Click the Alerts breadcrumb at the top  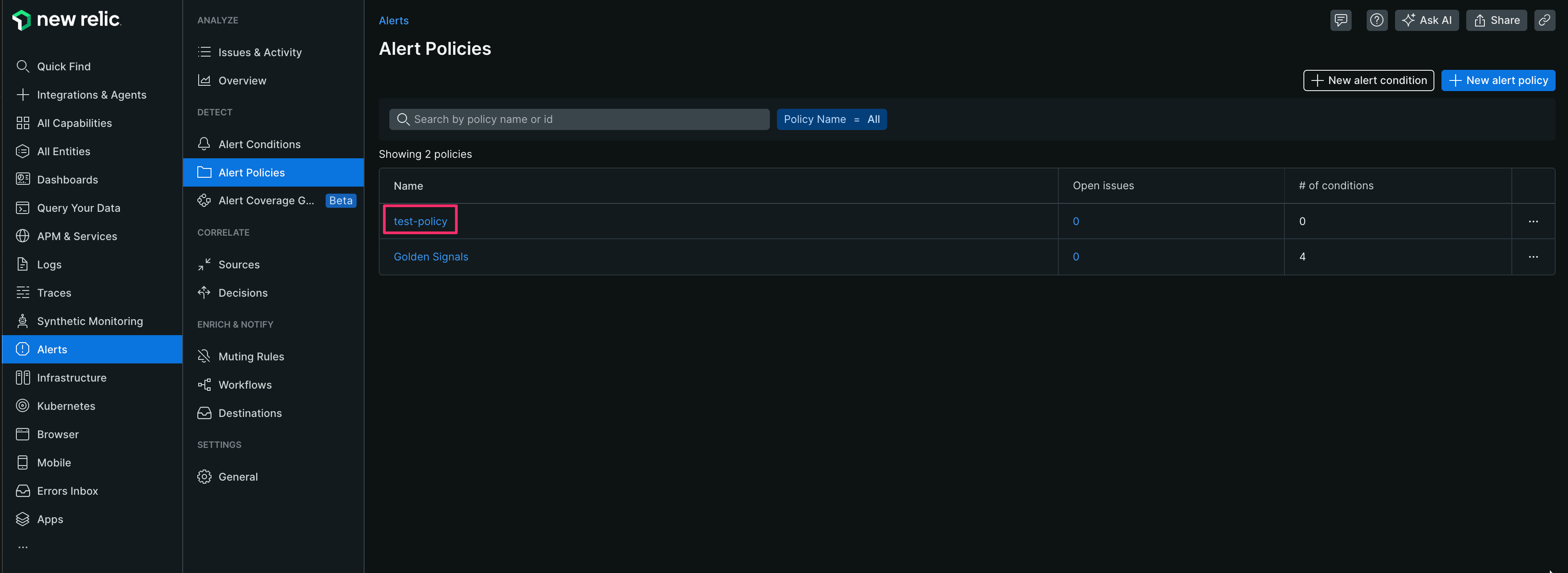[393, 20]
